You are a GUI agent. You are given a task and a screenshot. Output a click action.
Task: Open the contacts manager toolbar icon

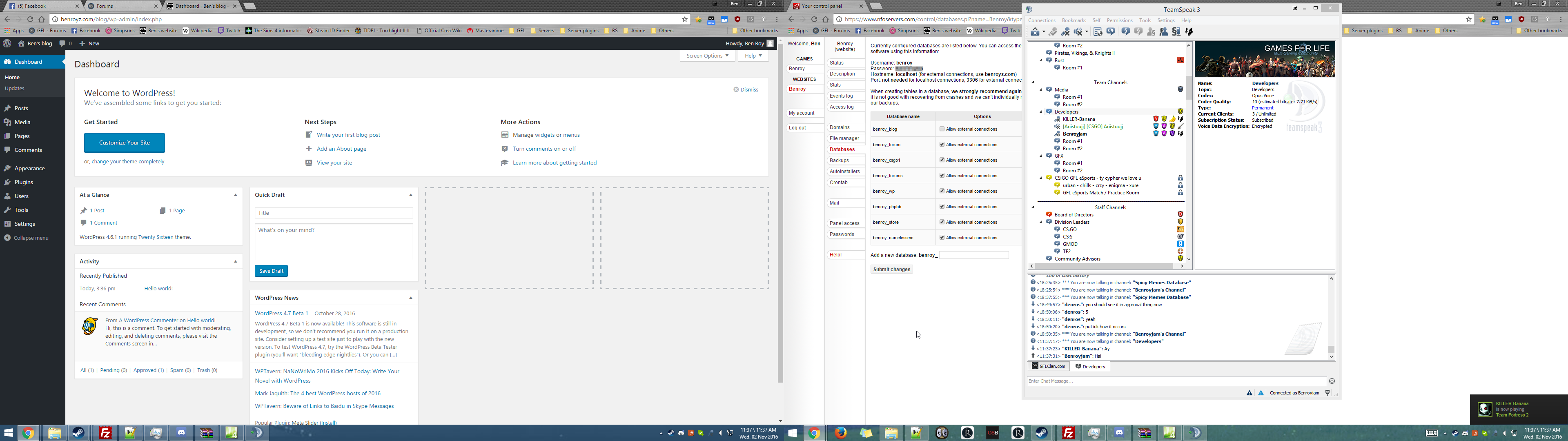pyautogui.click(x=1163, y=32)
